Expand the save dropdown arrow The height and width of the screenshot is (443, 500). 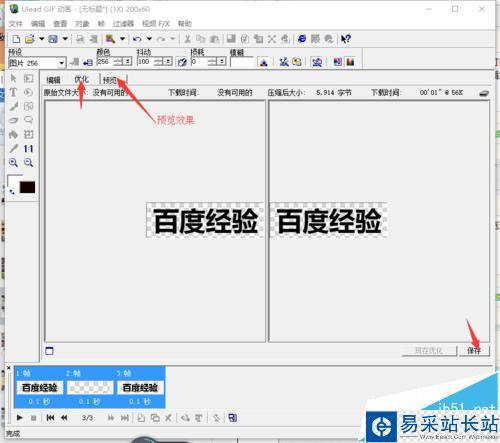tap(65, 39)
